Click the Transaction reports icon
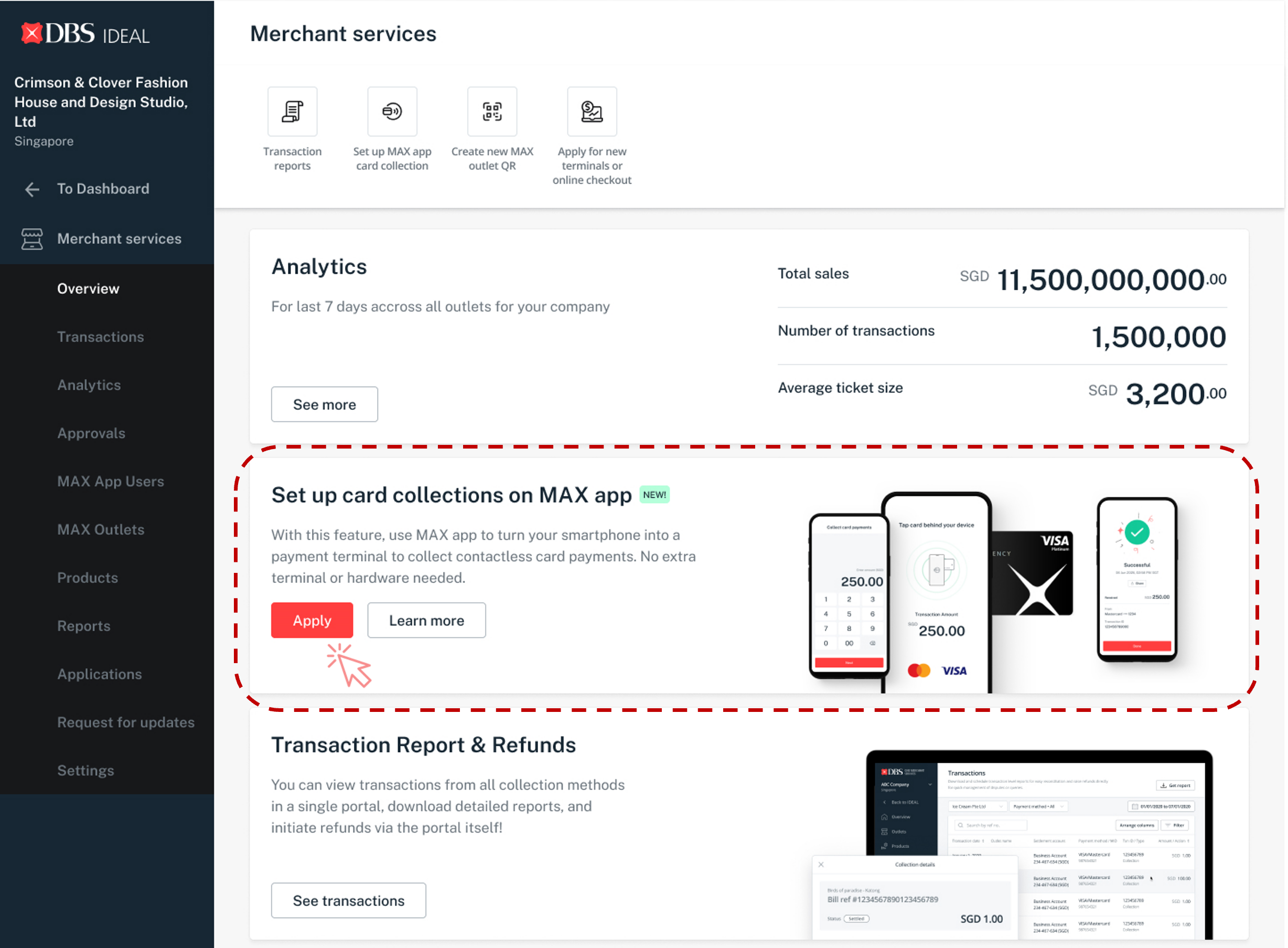Screen dimensions: 1288x948 292,111
